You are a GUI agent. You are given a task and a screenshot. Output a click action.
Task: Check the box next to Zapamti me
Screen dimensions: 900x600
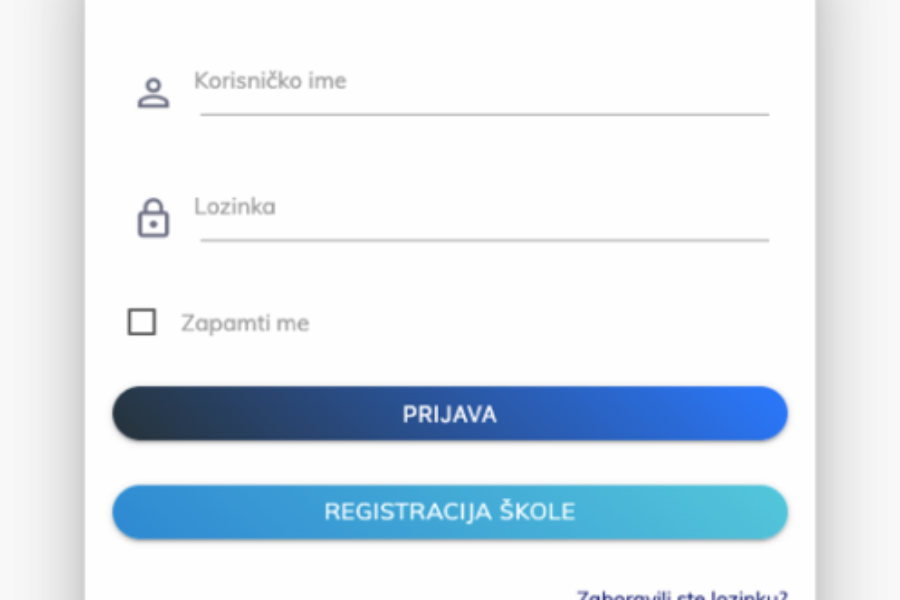141,322
